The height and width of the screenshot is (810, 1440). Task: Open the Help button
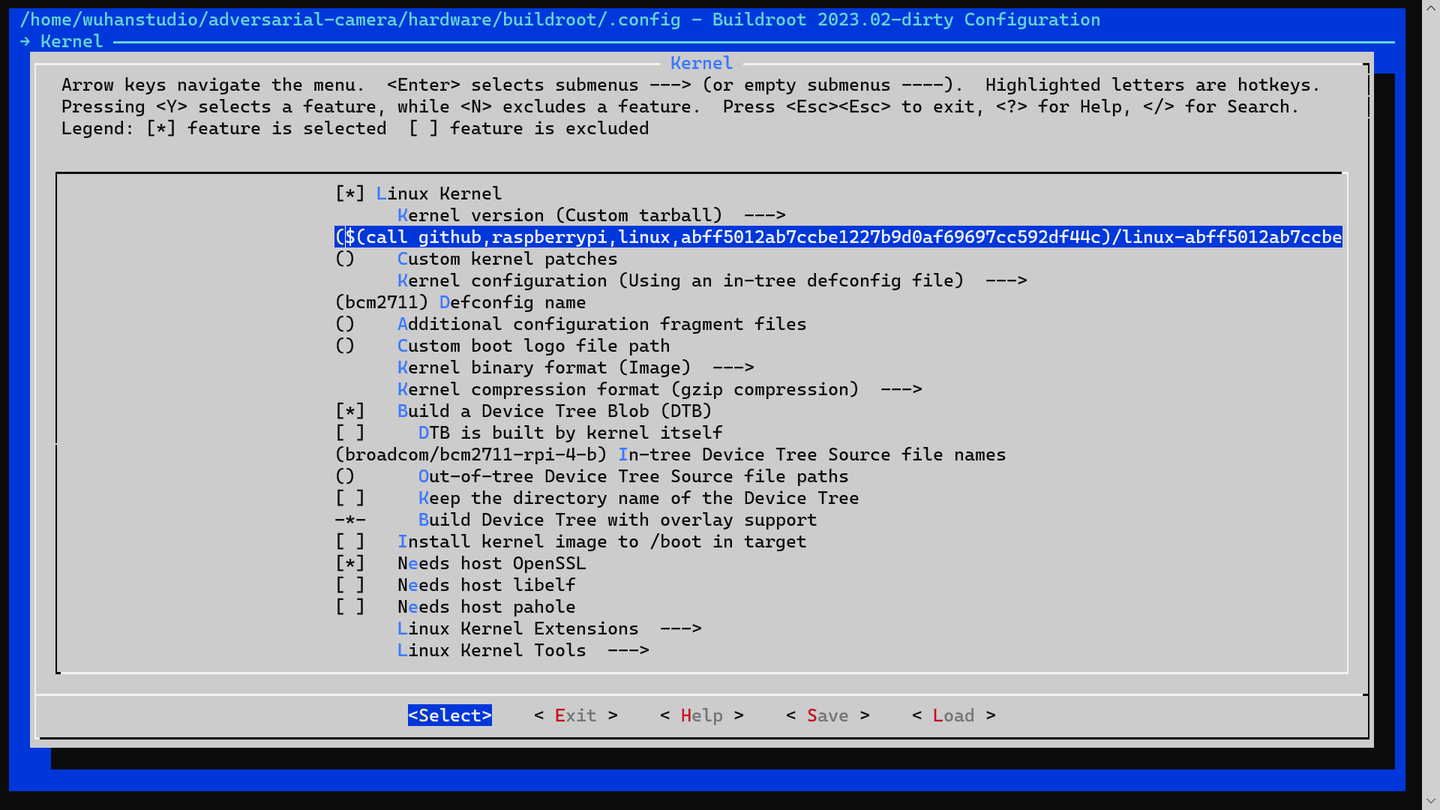[701, 715]
